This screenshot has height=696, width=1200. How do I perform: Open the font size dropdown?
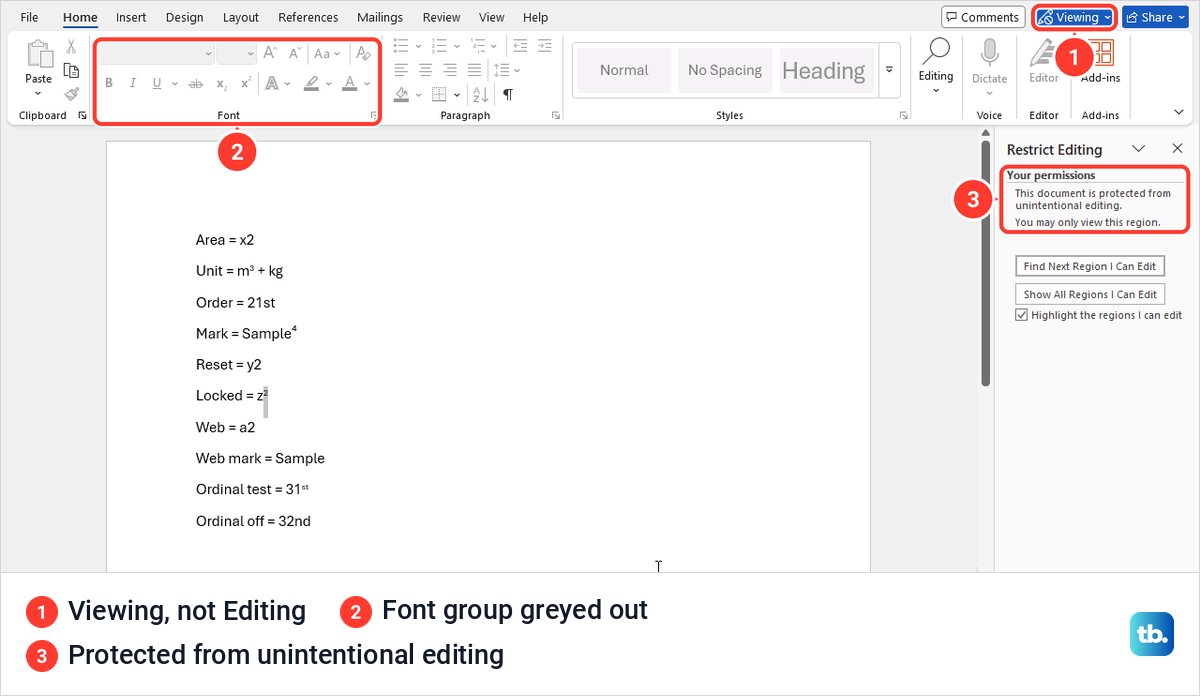[250, 54]
